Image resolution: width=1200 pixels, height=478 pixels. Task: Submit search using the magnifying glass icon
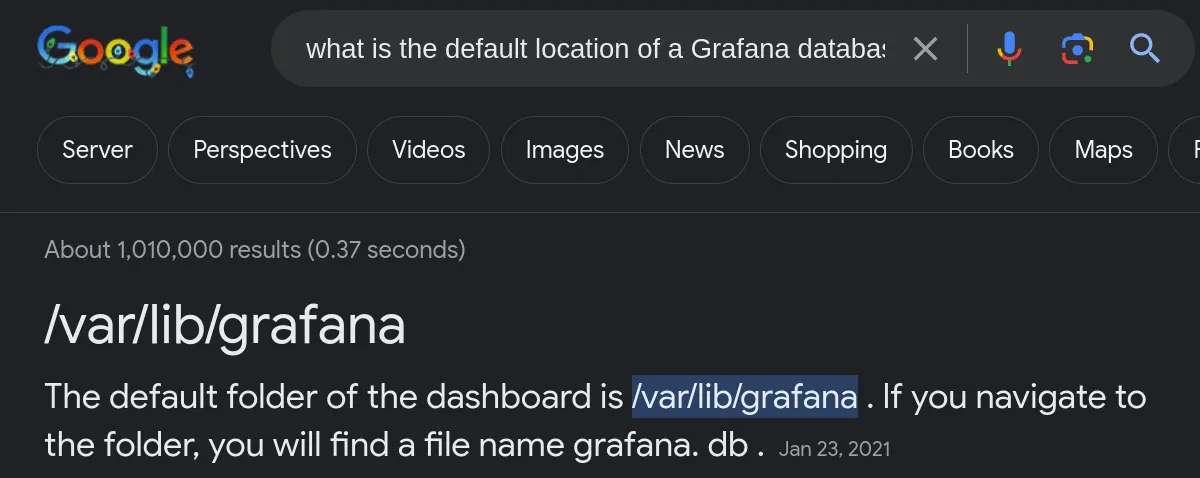click(1144, 48)
